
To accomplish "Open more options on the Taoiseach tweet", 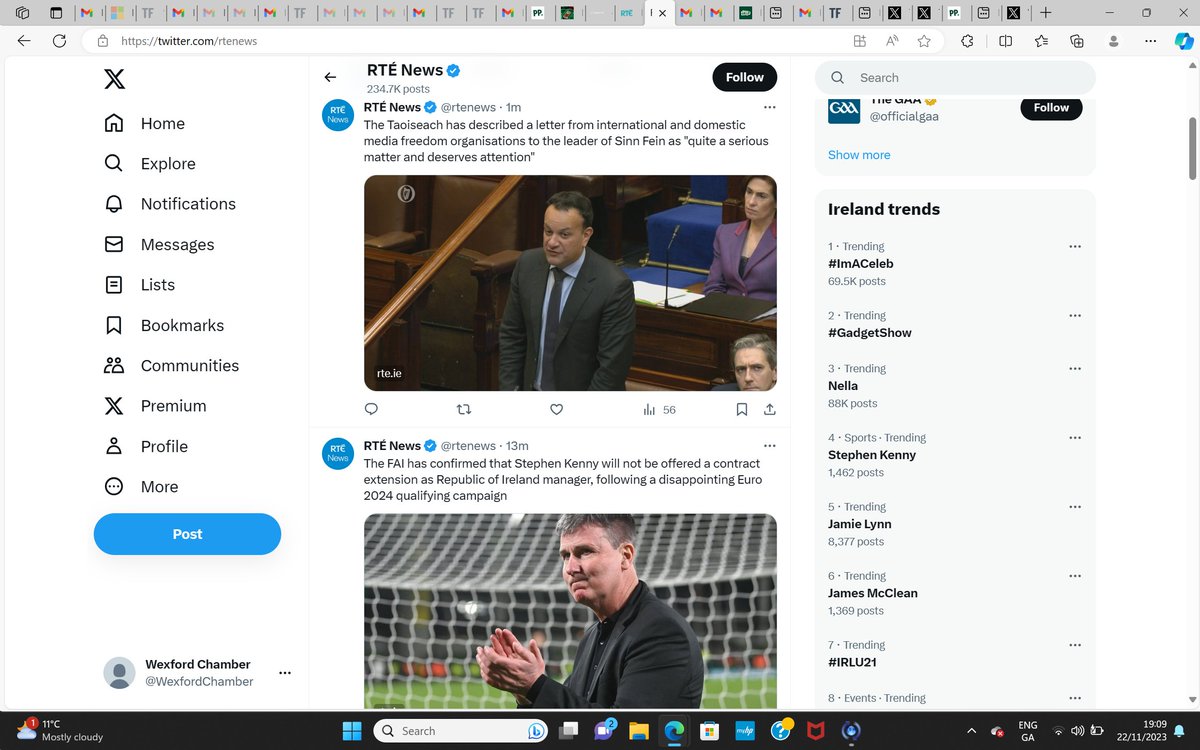I will pos(769,107).
